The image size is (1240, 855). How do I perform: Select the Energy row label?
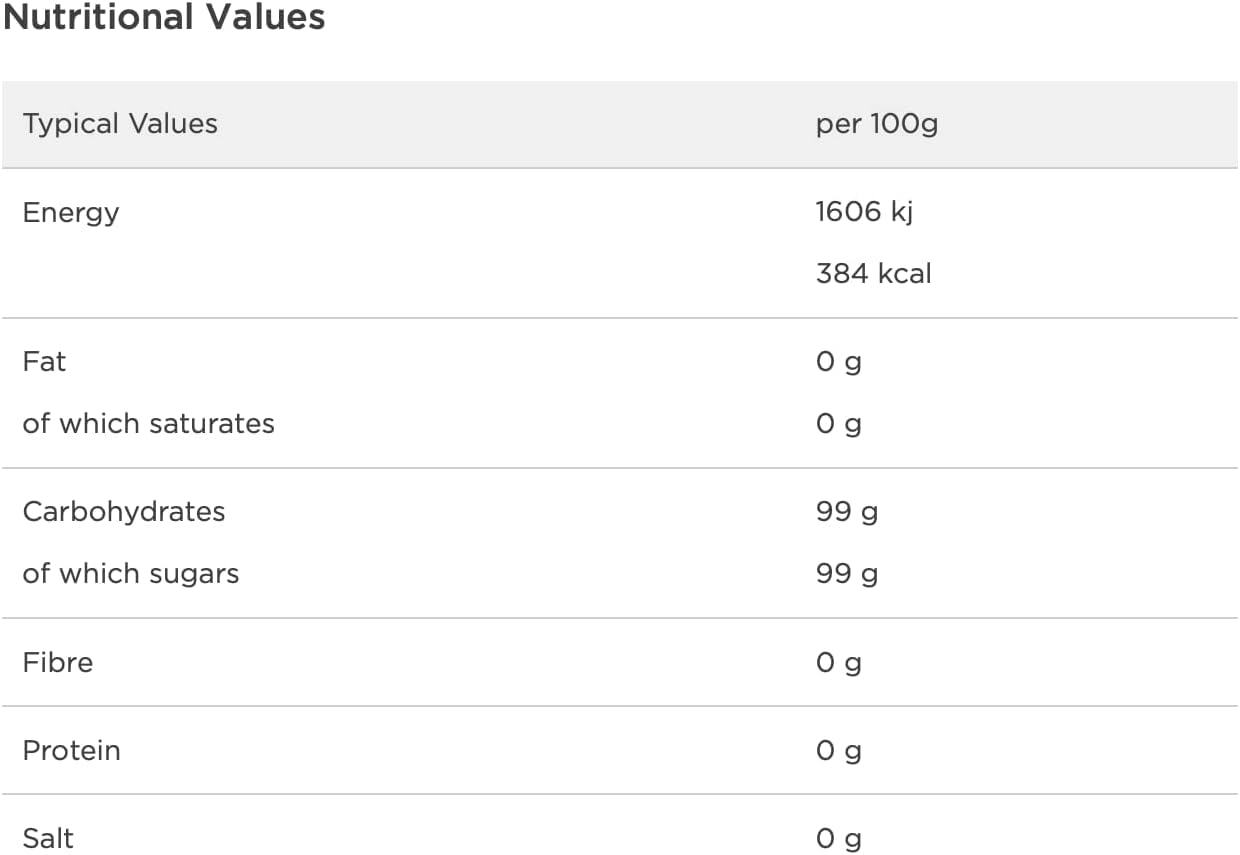[71, 212]
